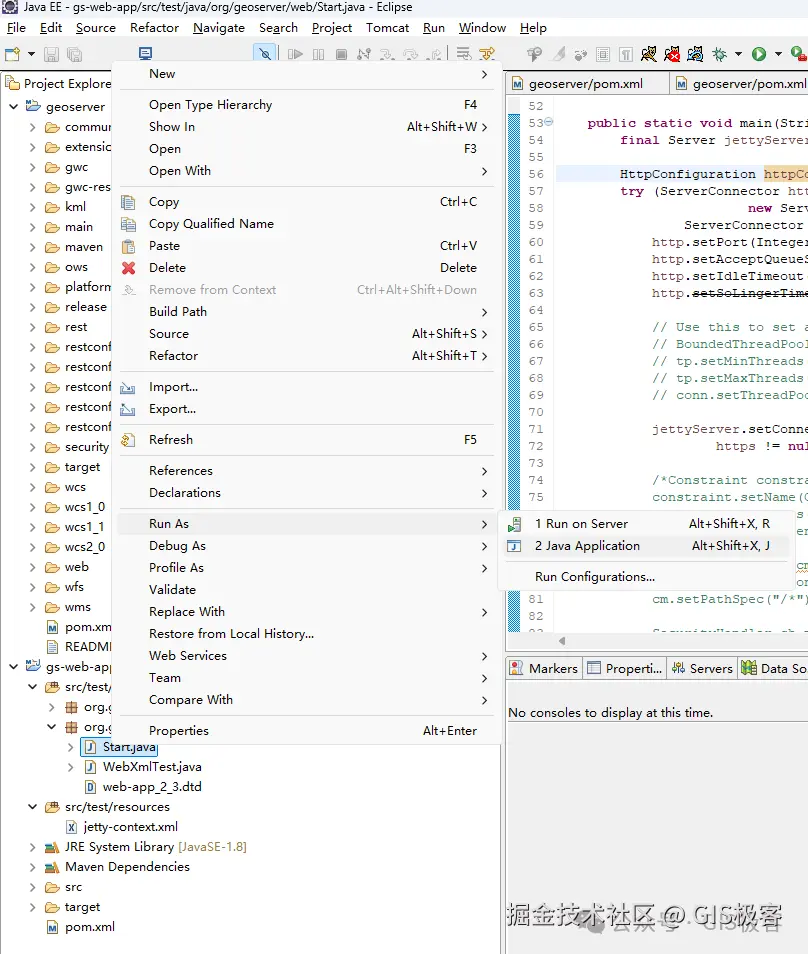Click Copy in the context menu

pos(307,202)
